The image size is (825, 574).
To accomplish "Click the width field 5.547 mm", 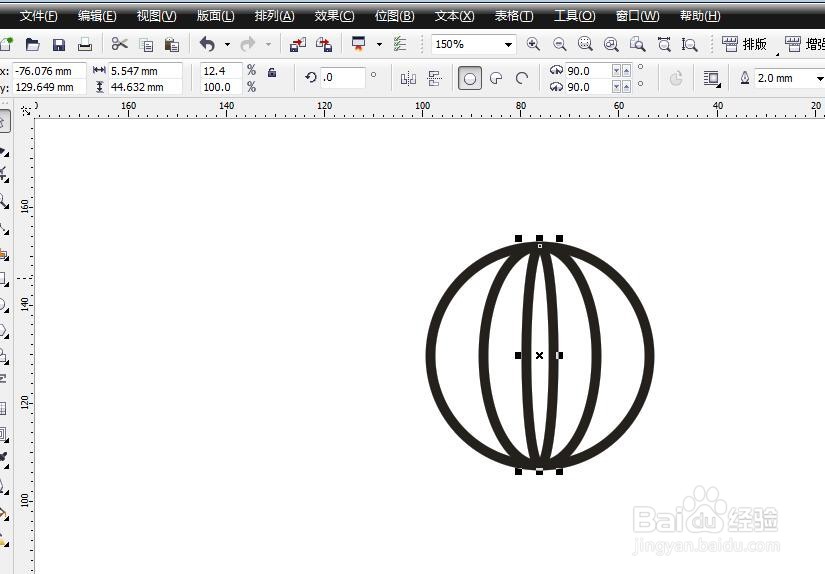I will point(145,71).
